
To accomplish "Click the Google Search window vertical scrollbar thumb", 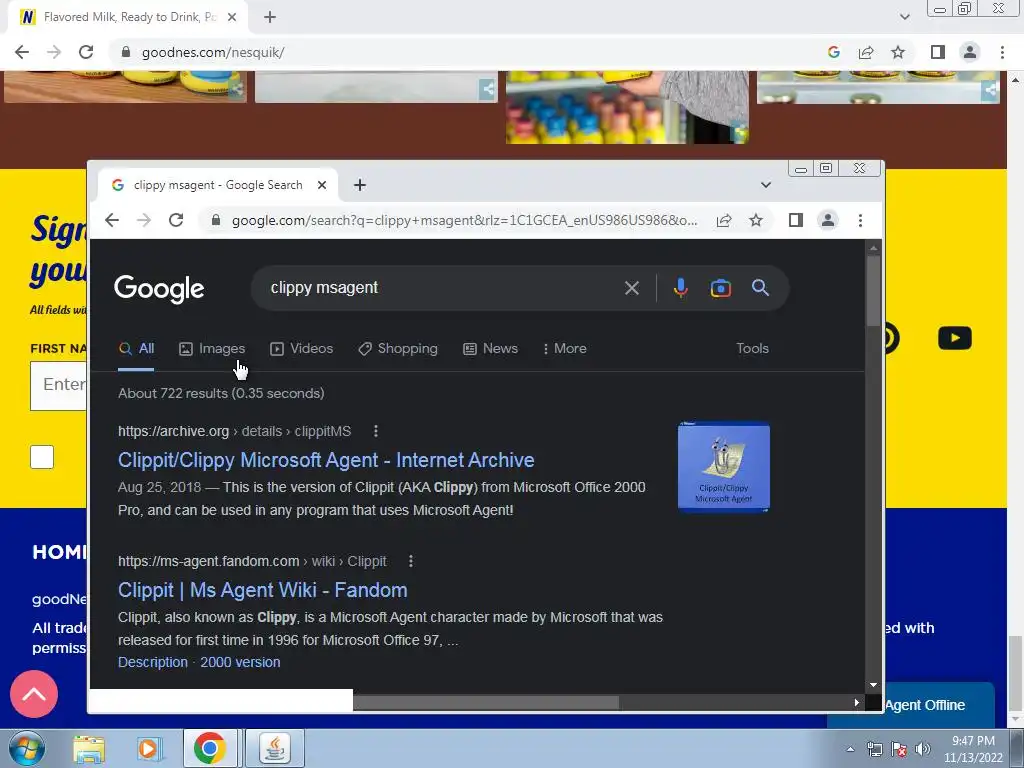I will tap(873, 290).
